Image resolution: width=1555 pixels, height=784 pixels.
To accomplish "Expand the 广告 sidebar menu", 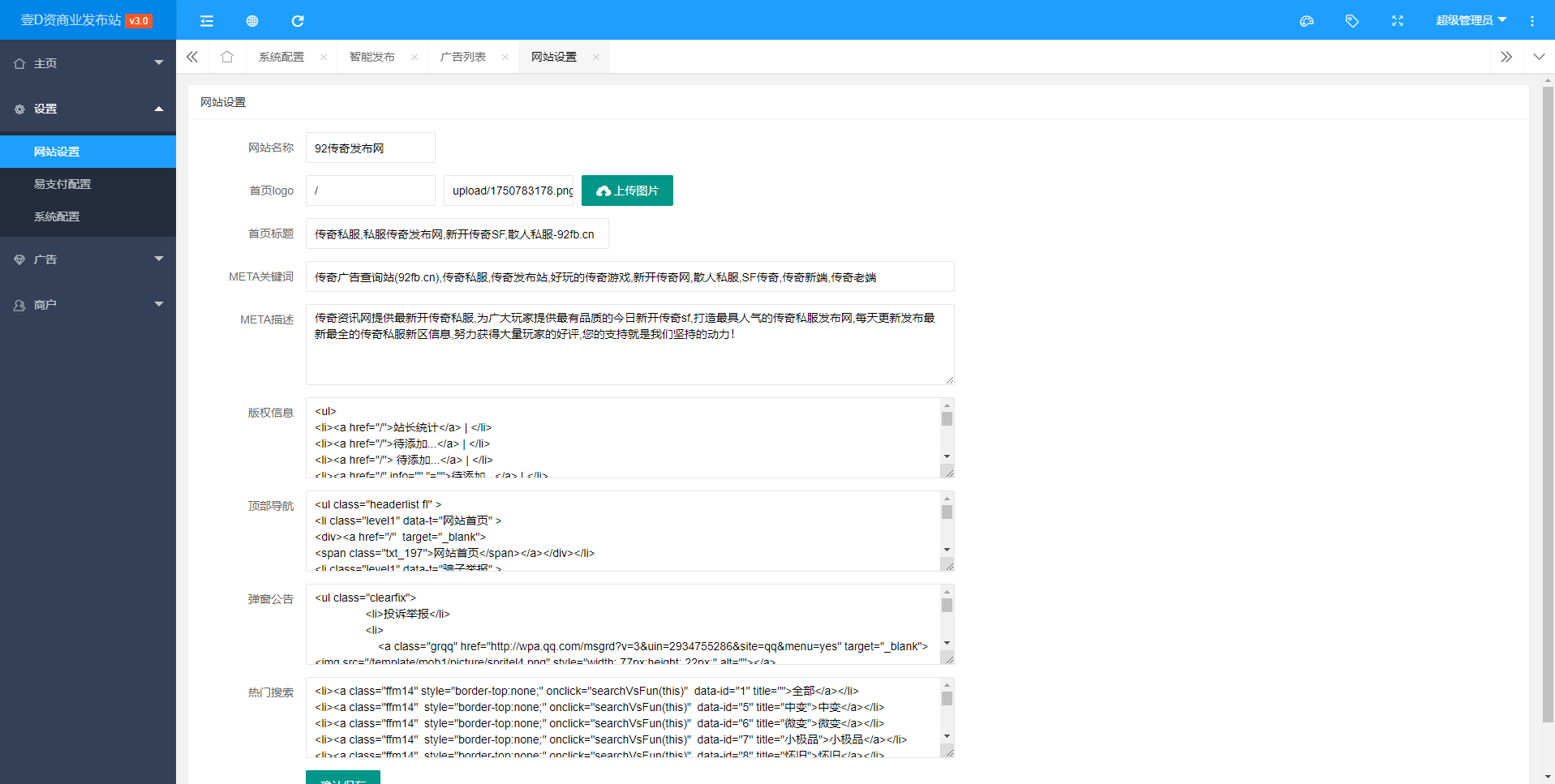I will [x=88, y=259].
